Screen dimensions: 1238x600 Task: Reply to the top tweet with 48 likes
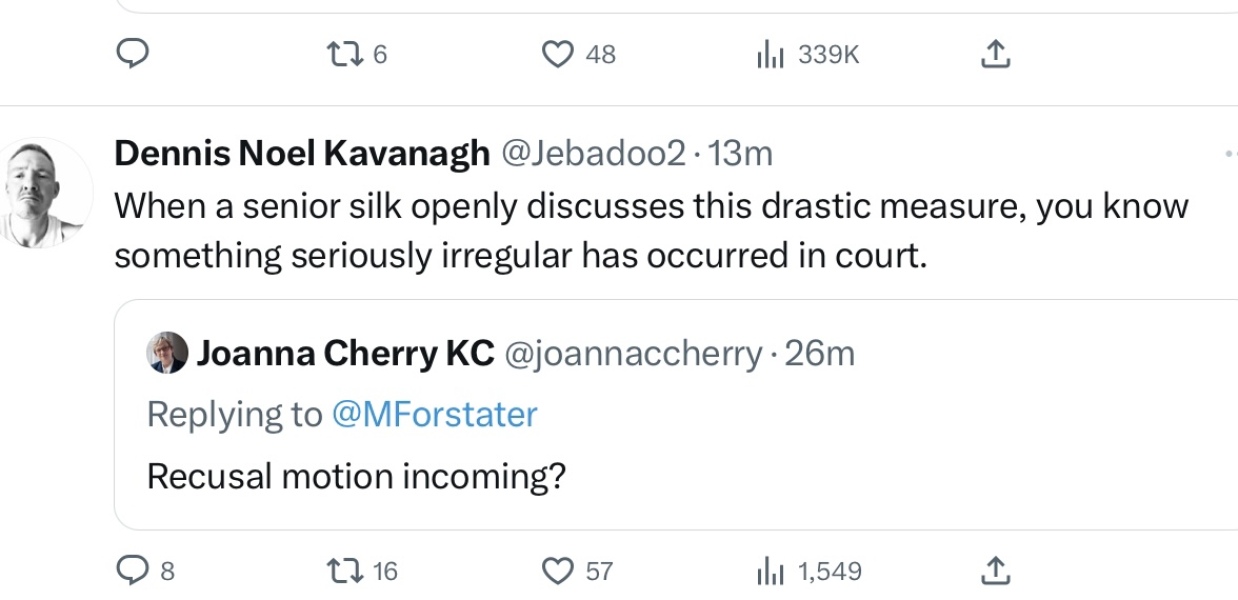(x=133, y=54)
